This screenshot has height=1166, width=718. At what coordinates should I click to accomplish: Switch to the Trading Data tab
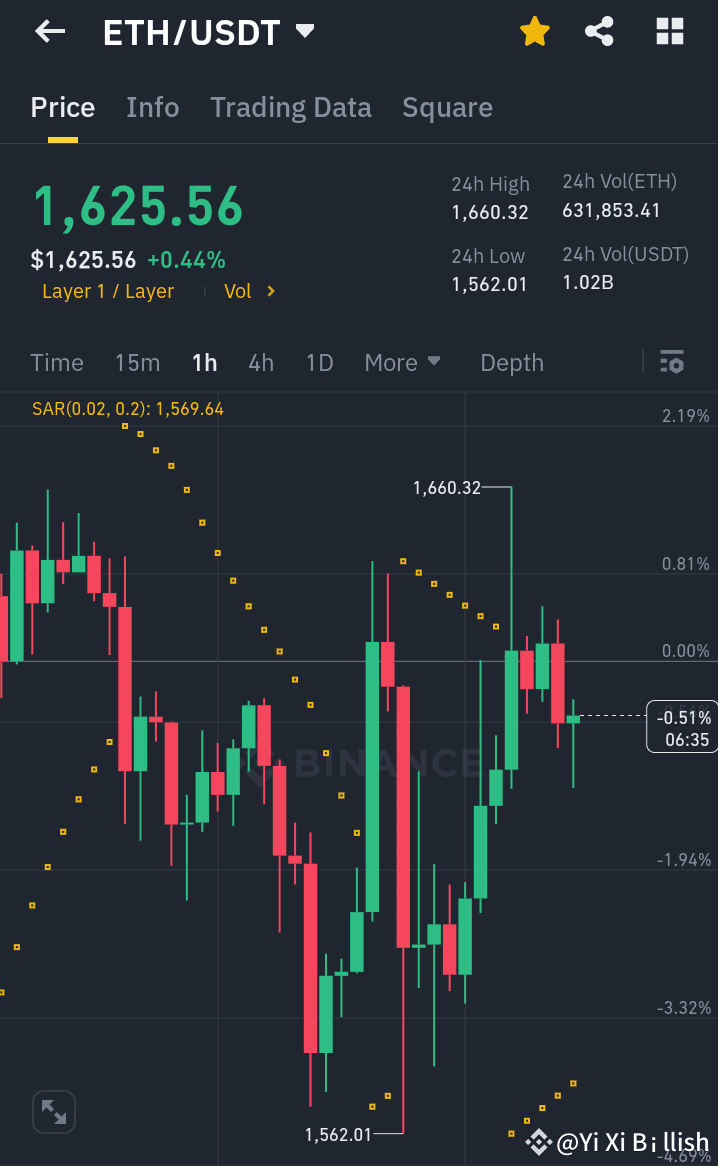291,107
